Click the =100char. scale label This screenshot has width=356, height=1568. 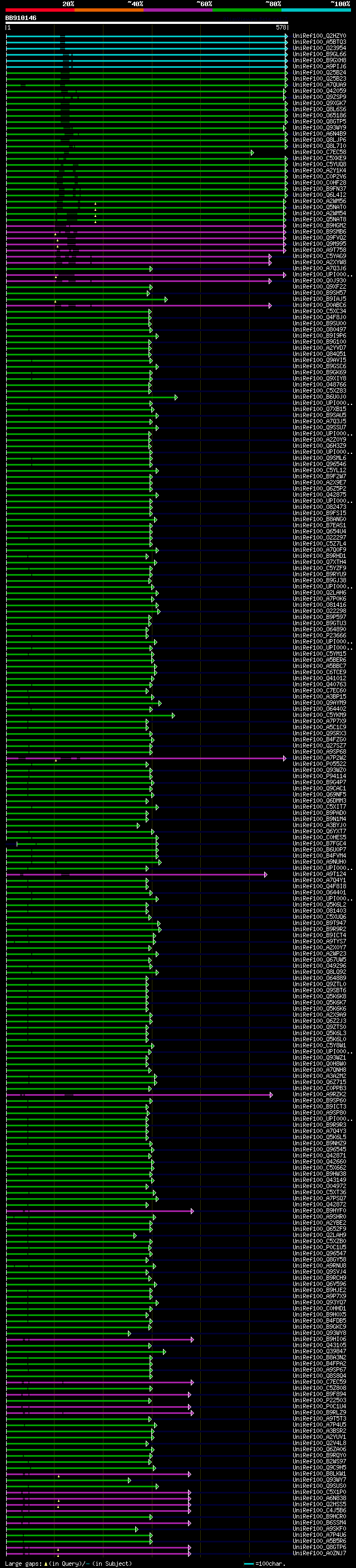[x=270, y=1563]
